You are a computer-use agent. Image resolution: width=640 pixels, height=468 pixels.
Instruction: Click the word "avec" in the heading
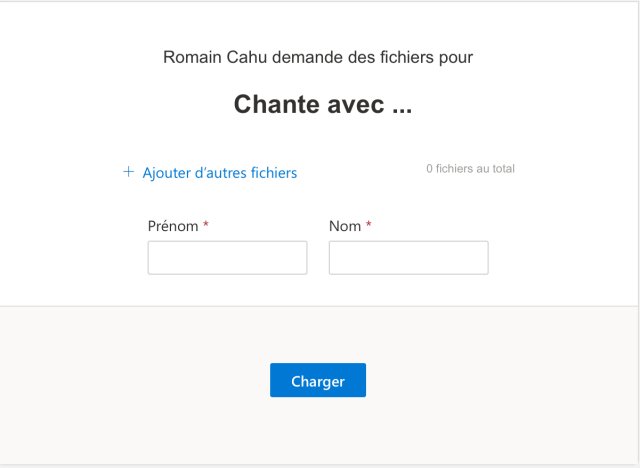click(354, 105)
